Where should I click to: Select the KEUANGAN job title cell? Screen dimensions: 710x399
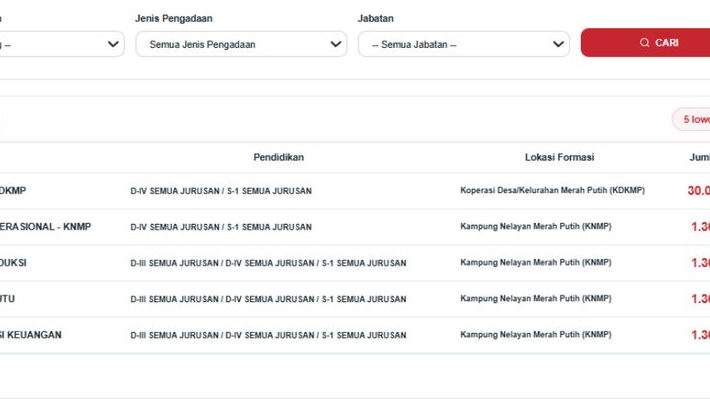pos(31,335)
